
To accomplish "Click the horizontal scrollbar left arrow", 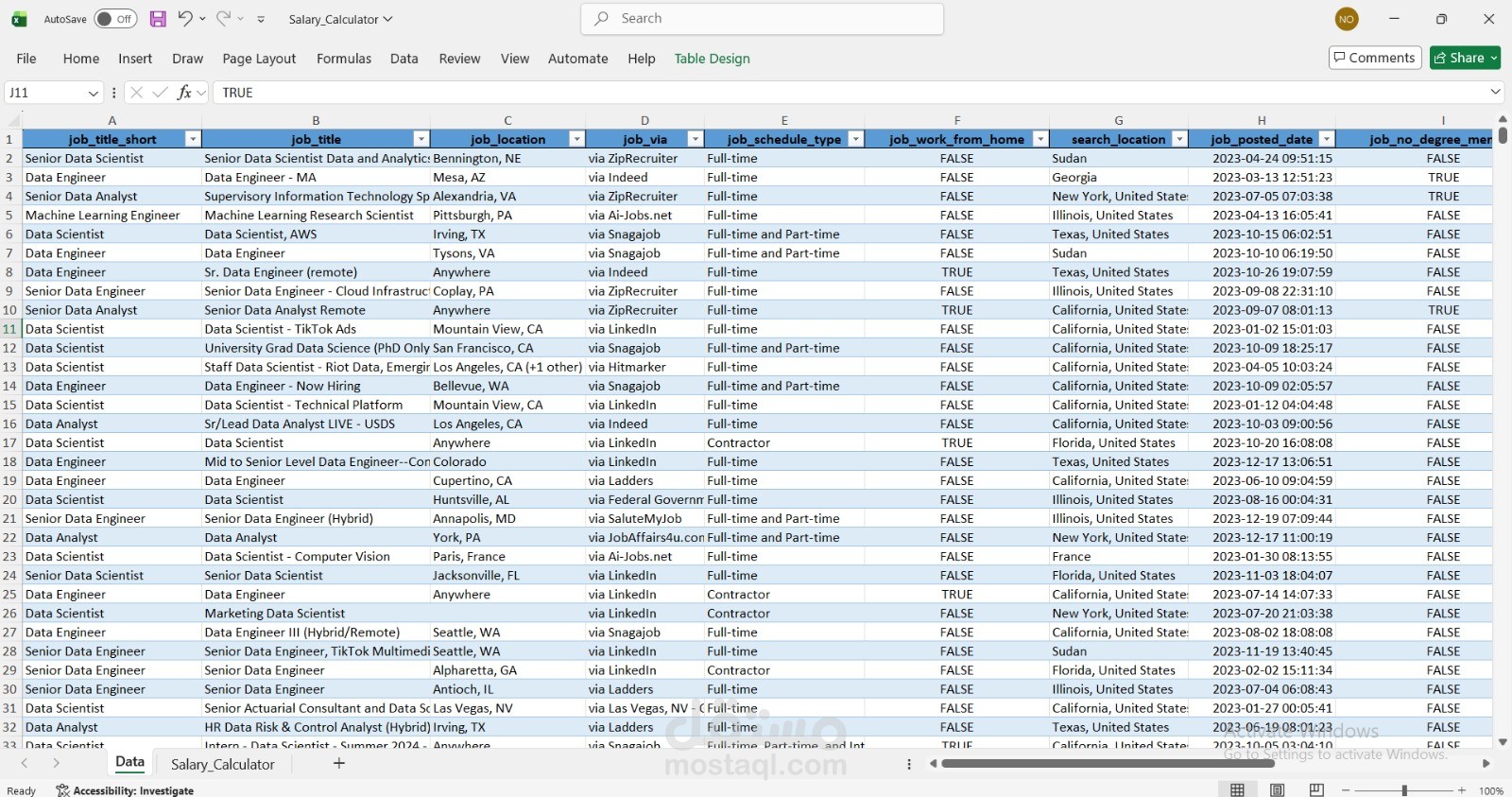I will tap(934, 763).
